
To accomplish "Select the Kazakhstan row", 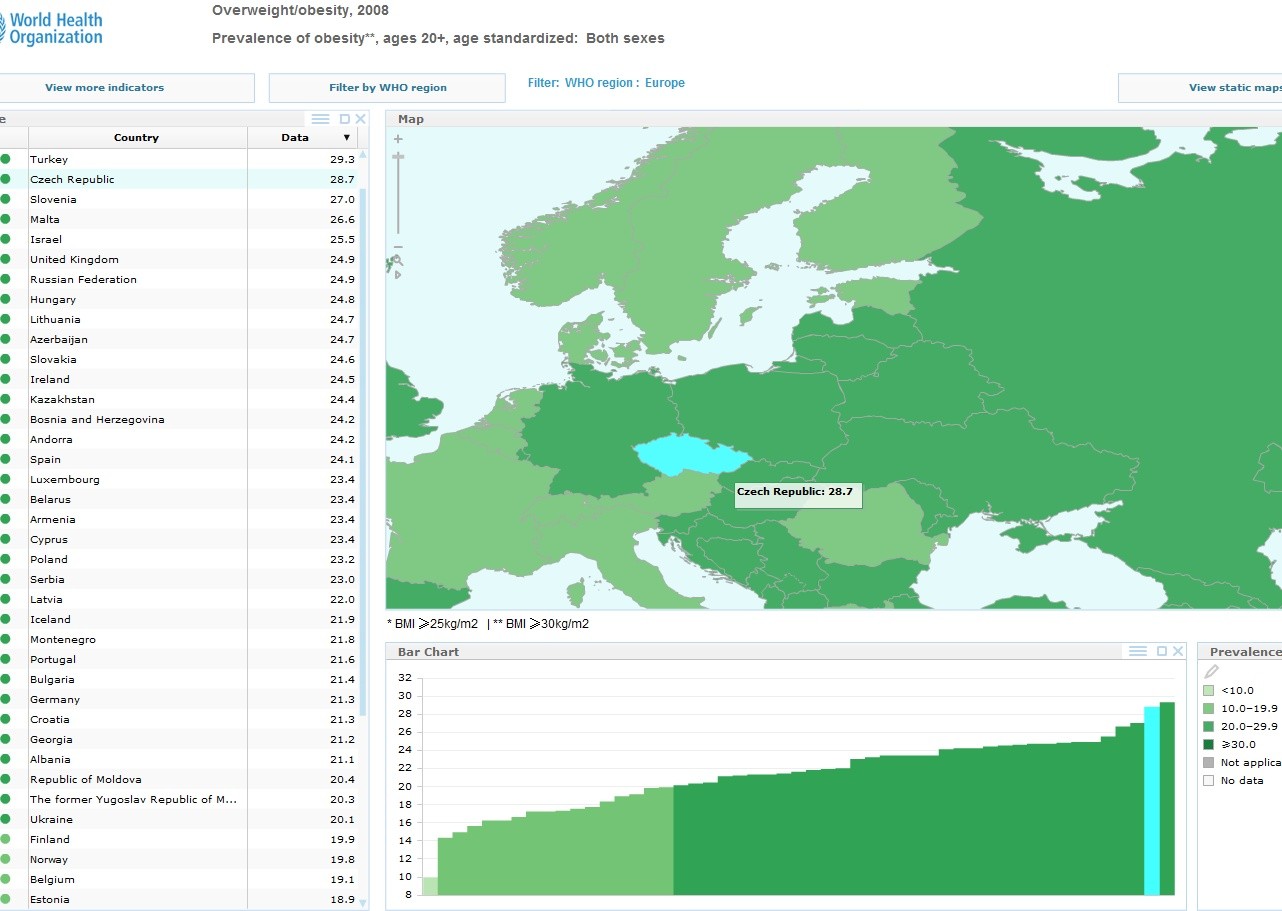I will pos(179,399).
